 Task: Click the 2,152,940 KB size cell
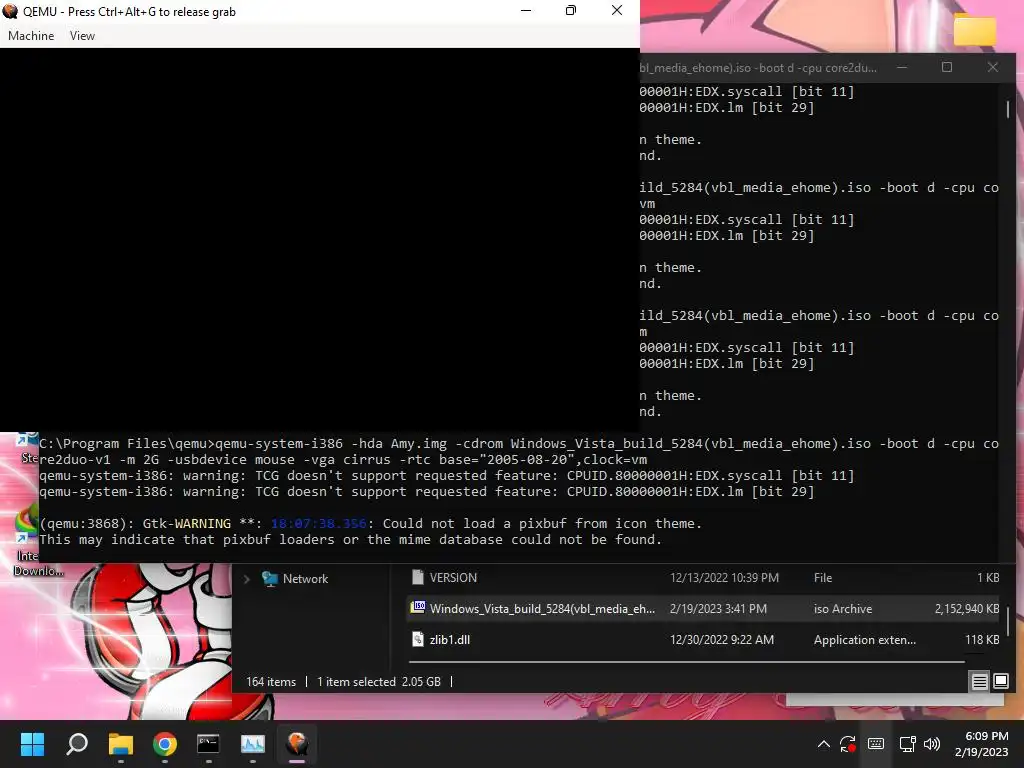(967, 609)
